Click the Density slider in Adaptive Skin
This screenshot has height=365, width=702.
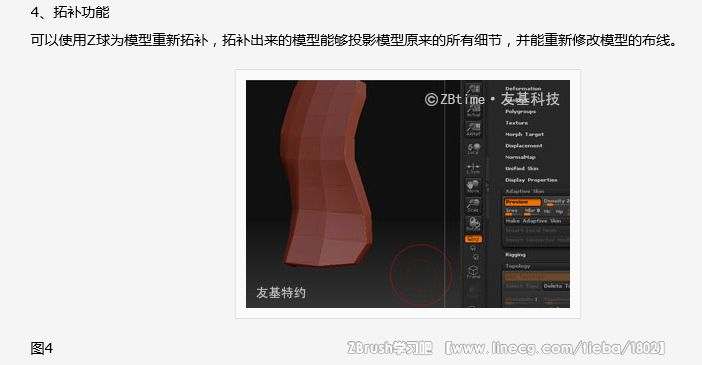(x=556, y=202)
